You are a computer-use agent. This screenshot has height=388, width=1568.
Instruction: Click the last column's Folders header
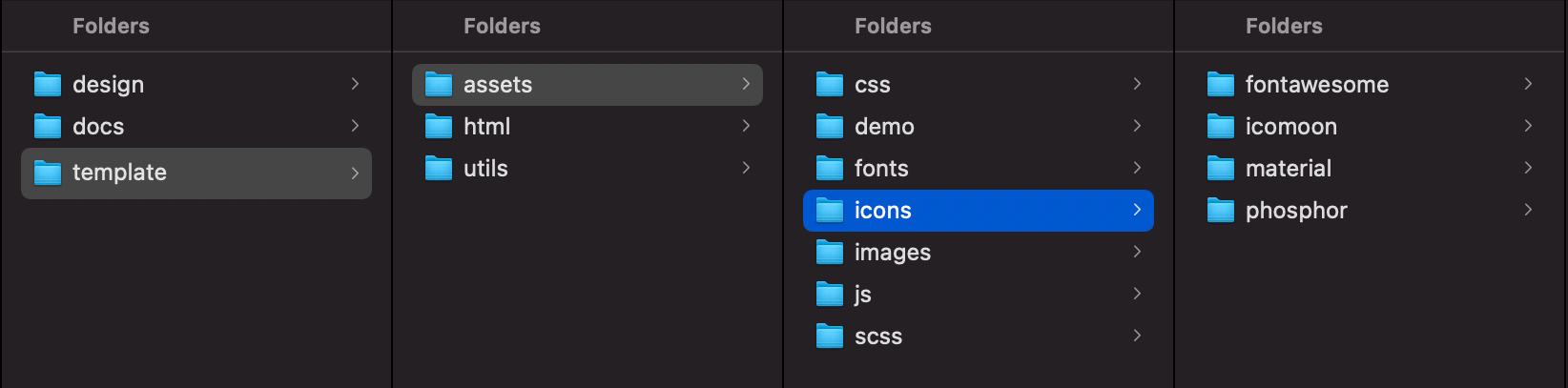click(1284, 26)
